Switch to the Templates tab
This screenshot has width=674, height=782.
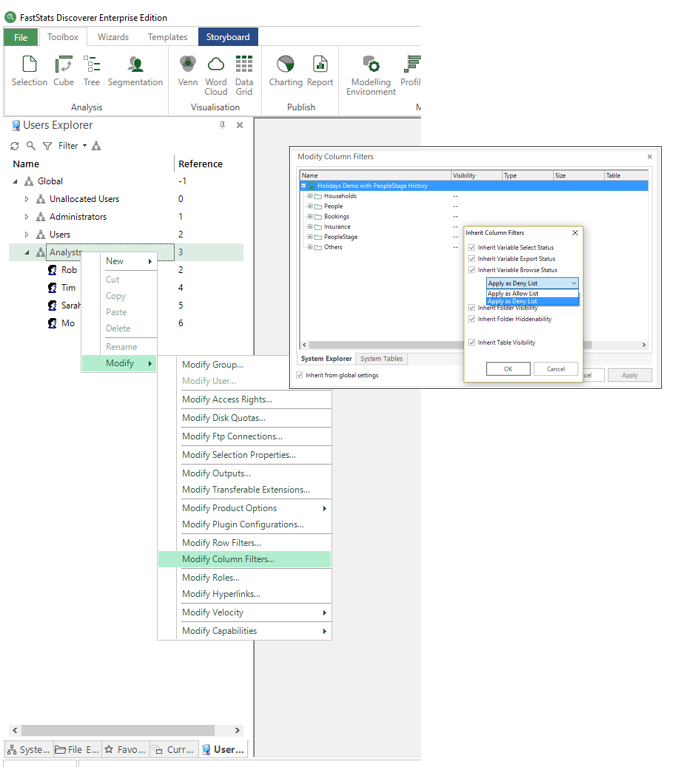point(168,37)
